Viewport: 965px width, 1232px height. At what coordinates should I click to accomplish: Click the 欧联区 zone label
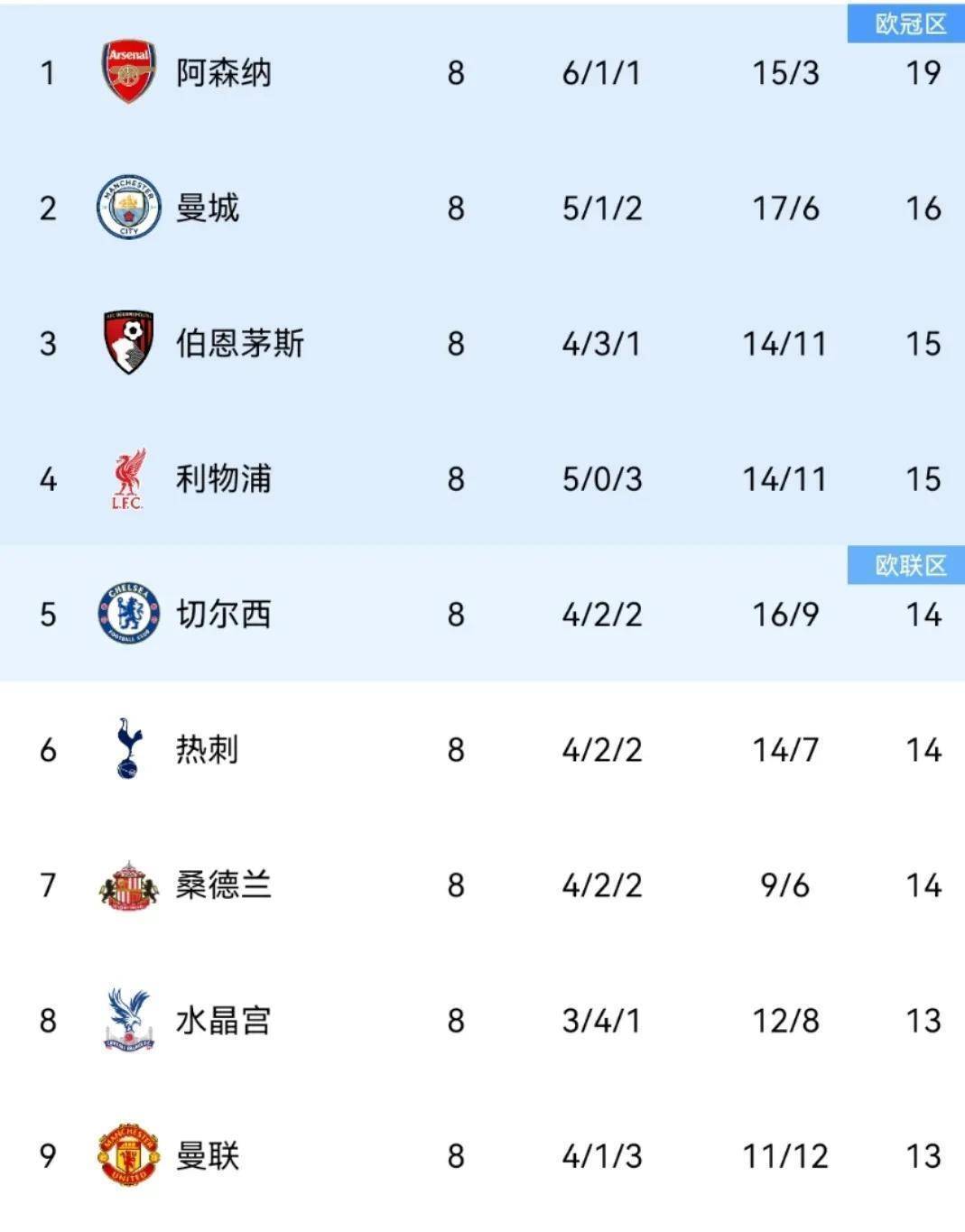(910, 566)
